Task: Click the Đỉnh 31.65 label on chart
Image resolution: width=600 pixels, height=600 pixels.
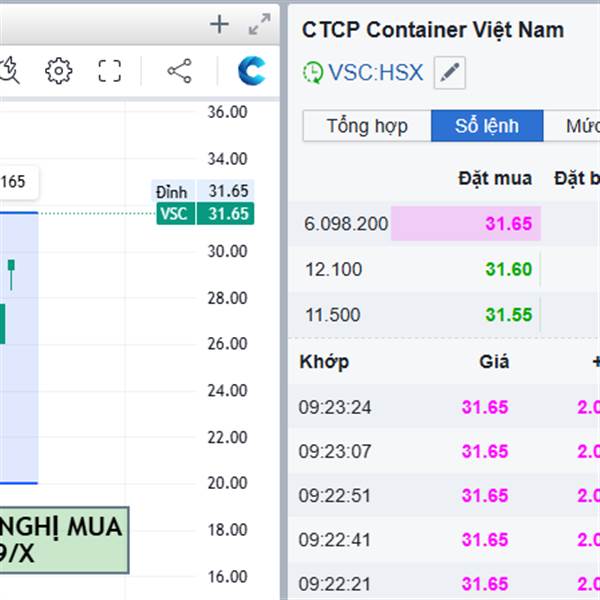Action: tap(203, 191)
